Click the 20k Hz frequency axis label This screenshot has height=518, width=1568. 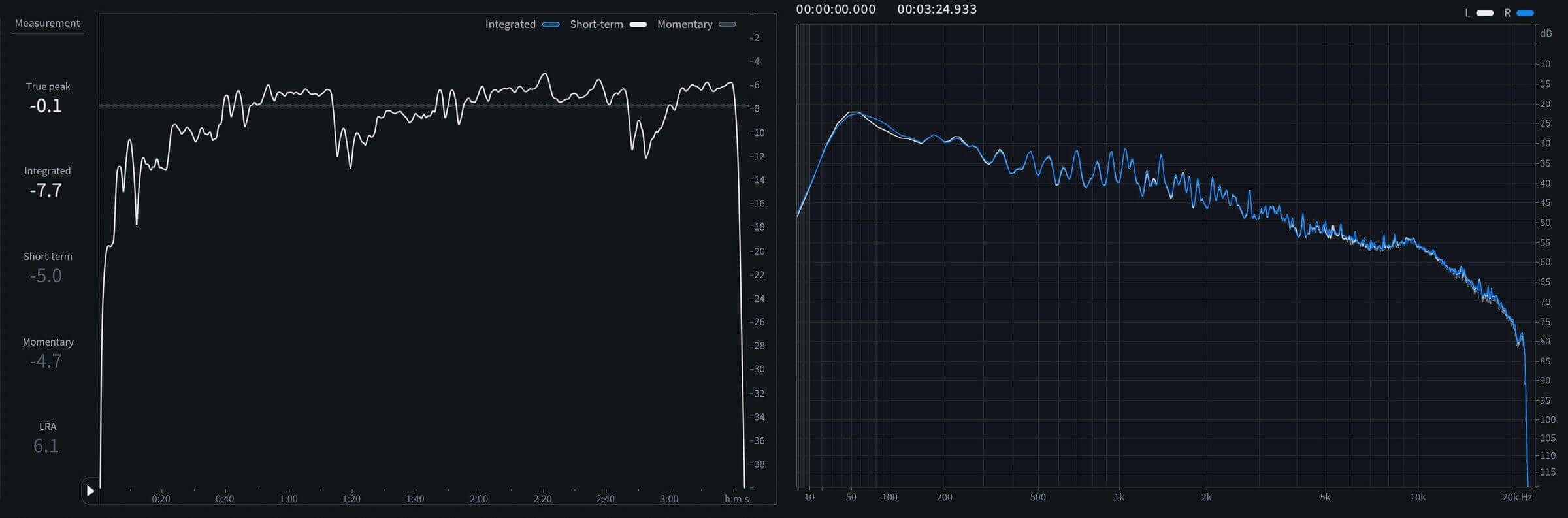(x=1516, y=498)
